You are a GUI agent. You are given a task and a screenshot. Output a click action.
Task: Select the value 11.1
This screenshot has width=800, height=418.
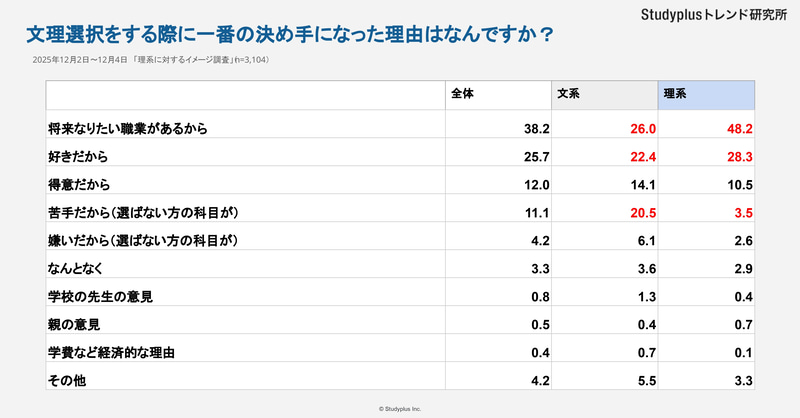pos(537,213)
